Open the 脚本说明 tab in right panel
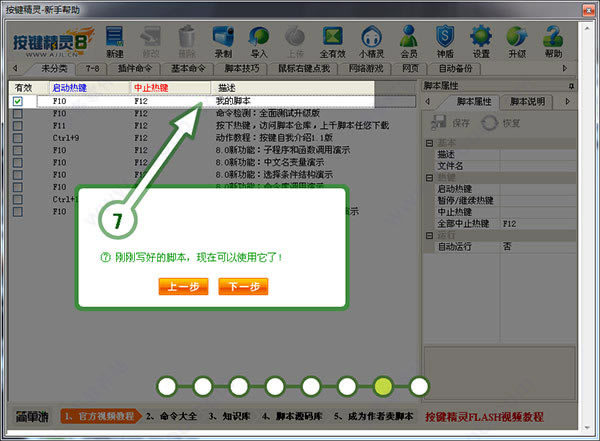 tap(527, 102)
